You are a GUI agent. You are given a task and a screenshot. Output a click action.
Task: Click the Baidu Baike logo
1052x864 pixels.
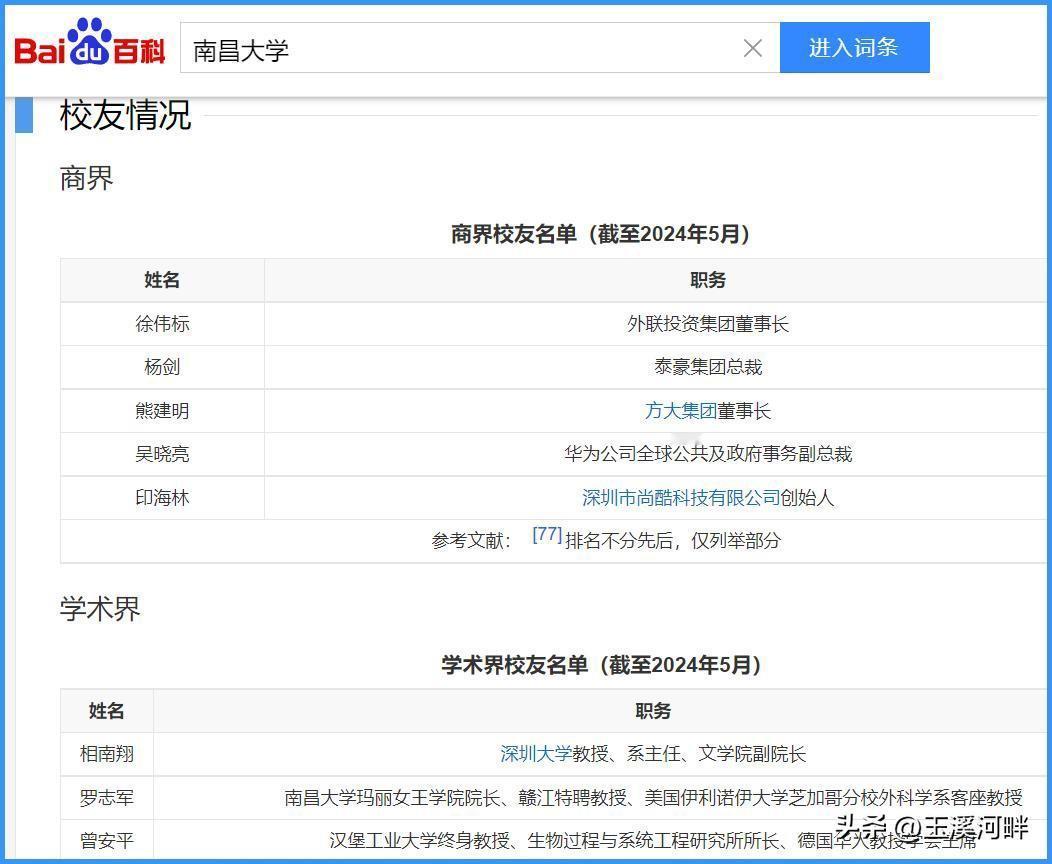(x=90, y=43)
